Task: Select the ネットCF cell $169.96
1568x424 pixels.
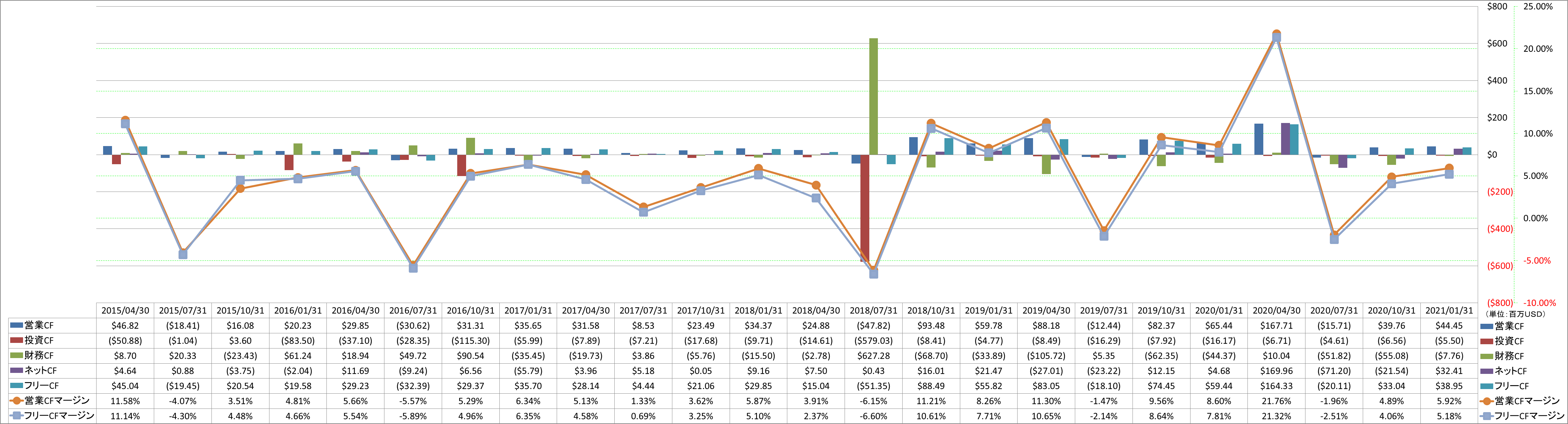Action: 1276,370
